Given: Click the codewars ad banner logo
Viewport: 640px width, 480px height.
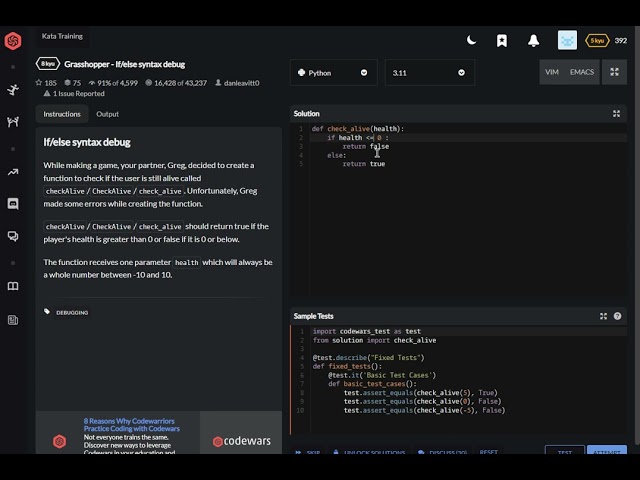Looking at the screenshot, I should click(x=241, y=441).
